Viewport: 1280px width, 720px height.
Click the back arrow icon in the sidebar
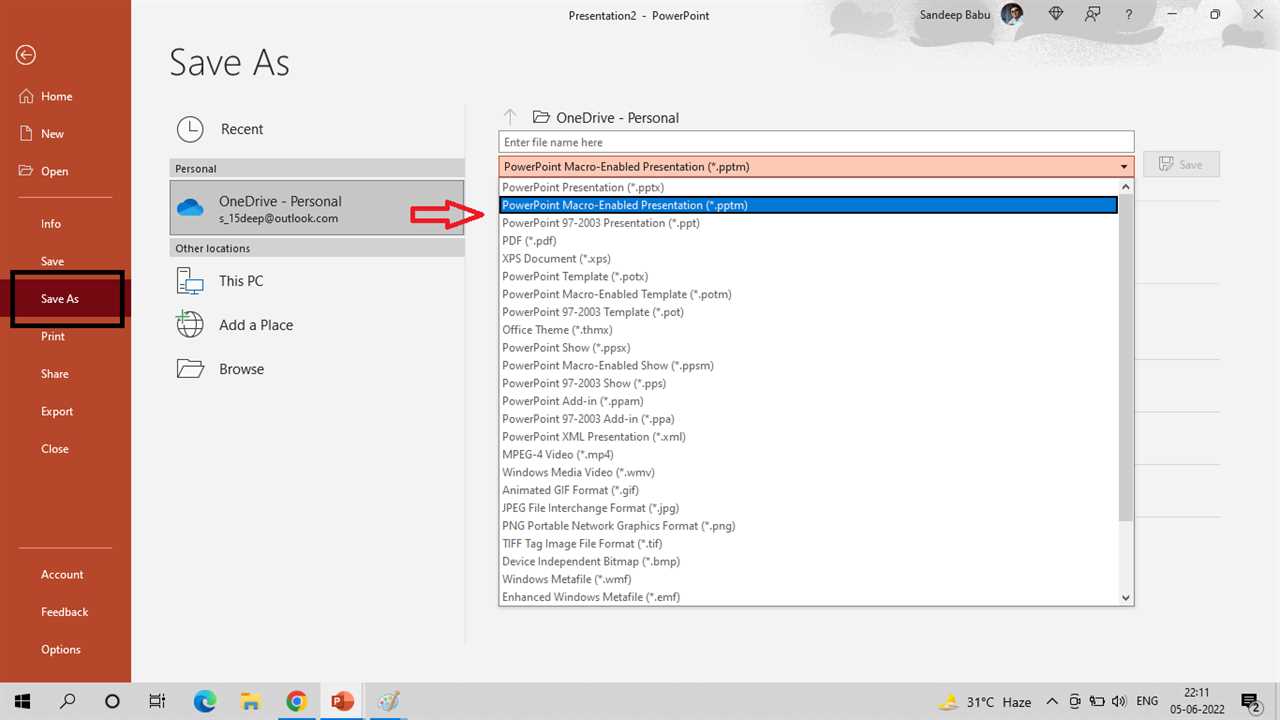(x=25, y=56)
